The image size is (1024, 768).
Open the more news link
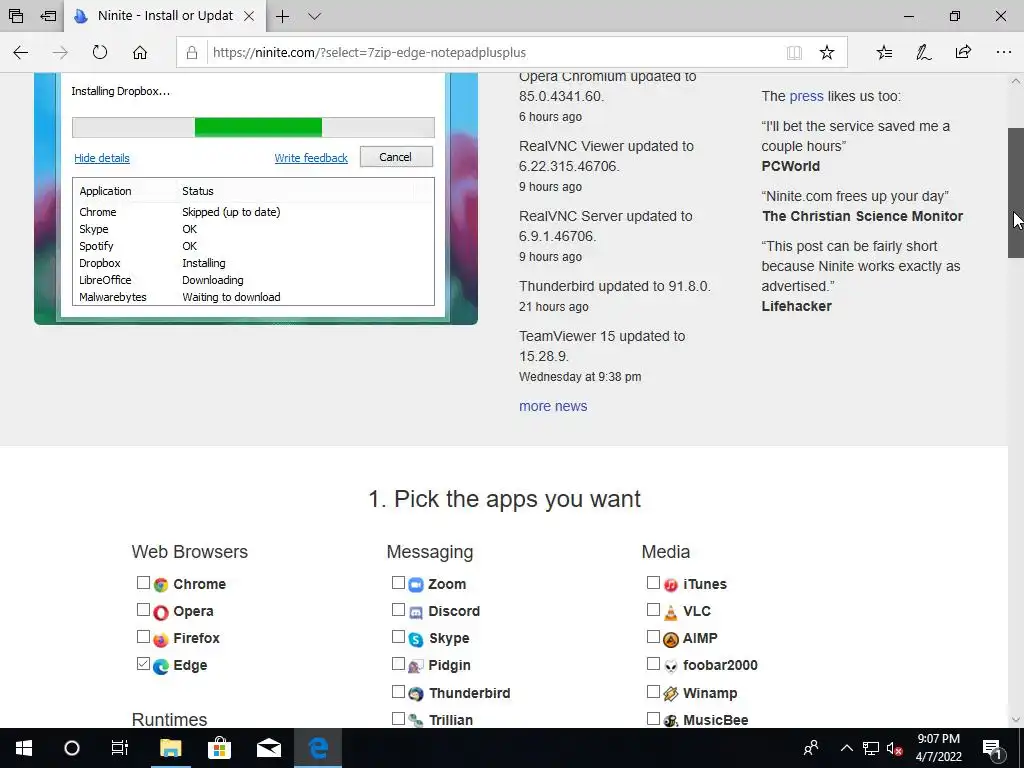(553, 406)
